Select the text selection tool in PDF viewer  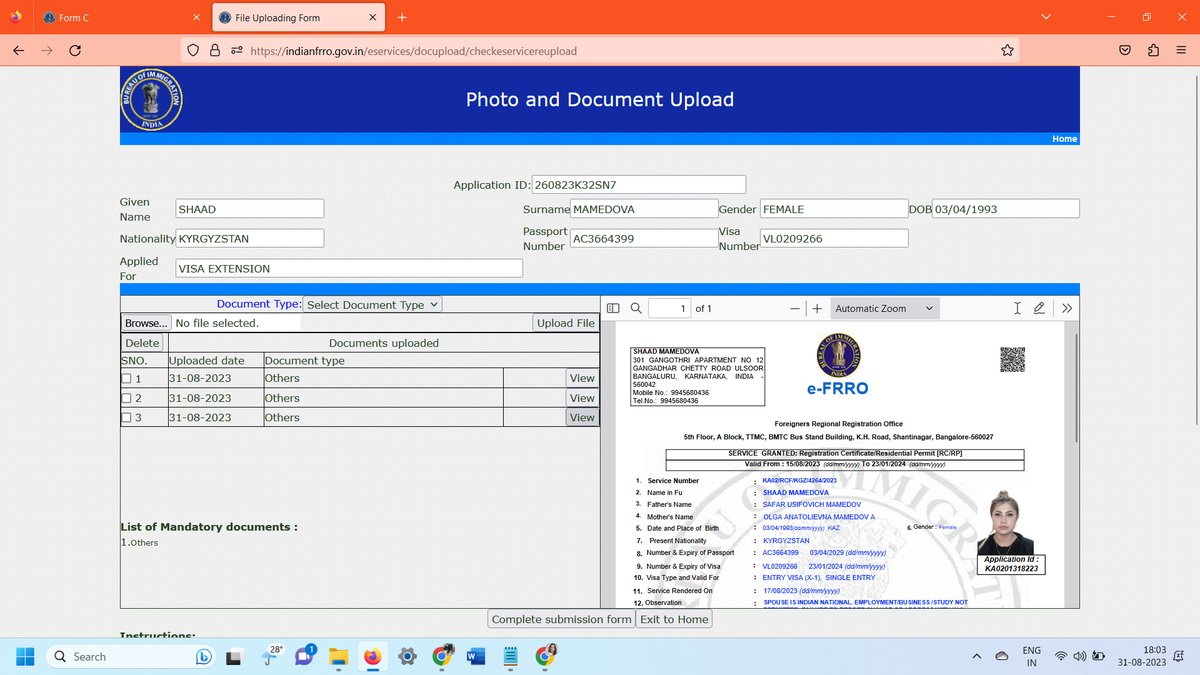click(1017, 308)
